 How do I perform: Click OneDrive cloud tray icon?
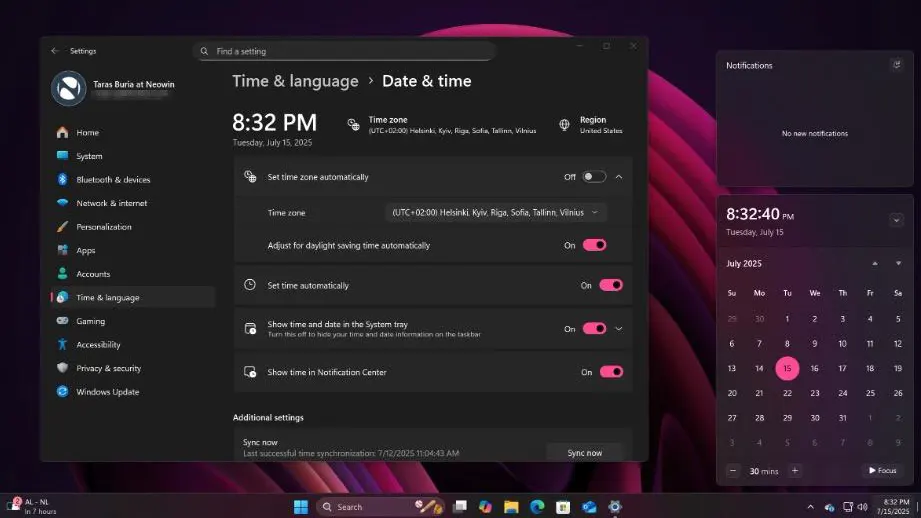pos(829,507)
